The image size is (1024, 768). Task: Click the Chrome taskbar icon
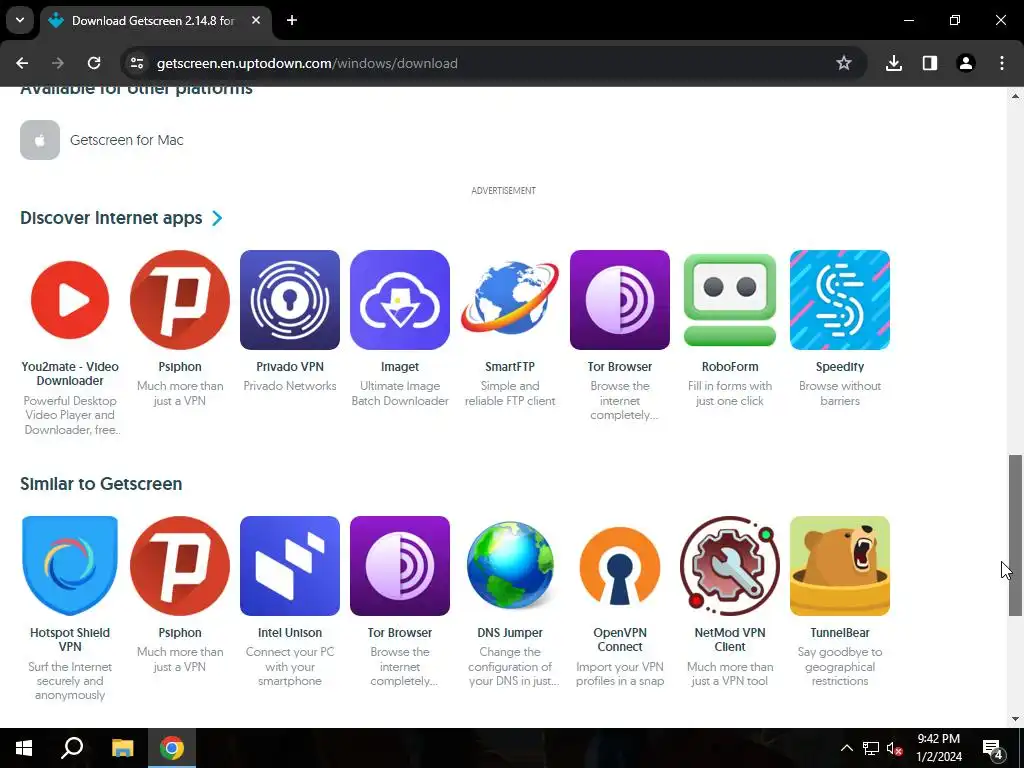[x=172, y=748]
